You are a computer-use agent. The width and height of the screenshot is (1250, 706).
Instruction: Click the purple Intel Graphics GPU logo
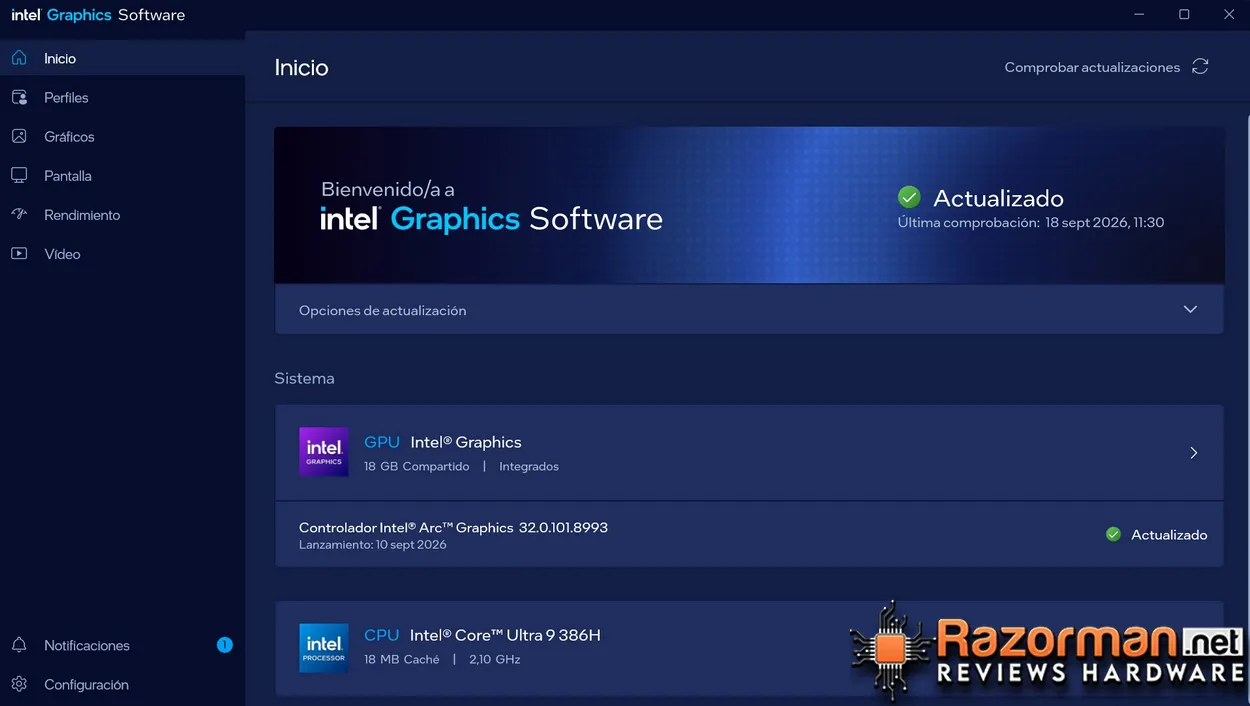click(x=324, y=452)
